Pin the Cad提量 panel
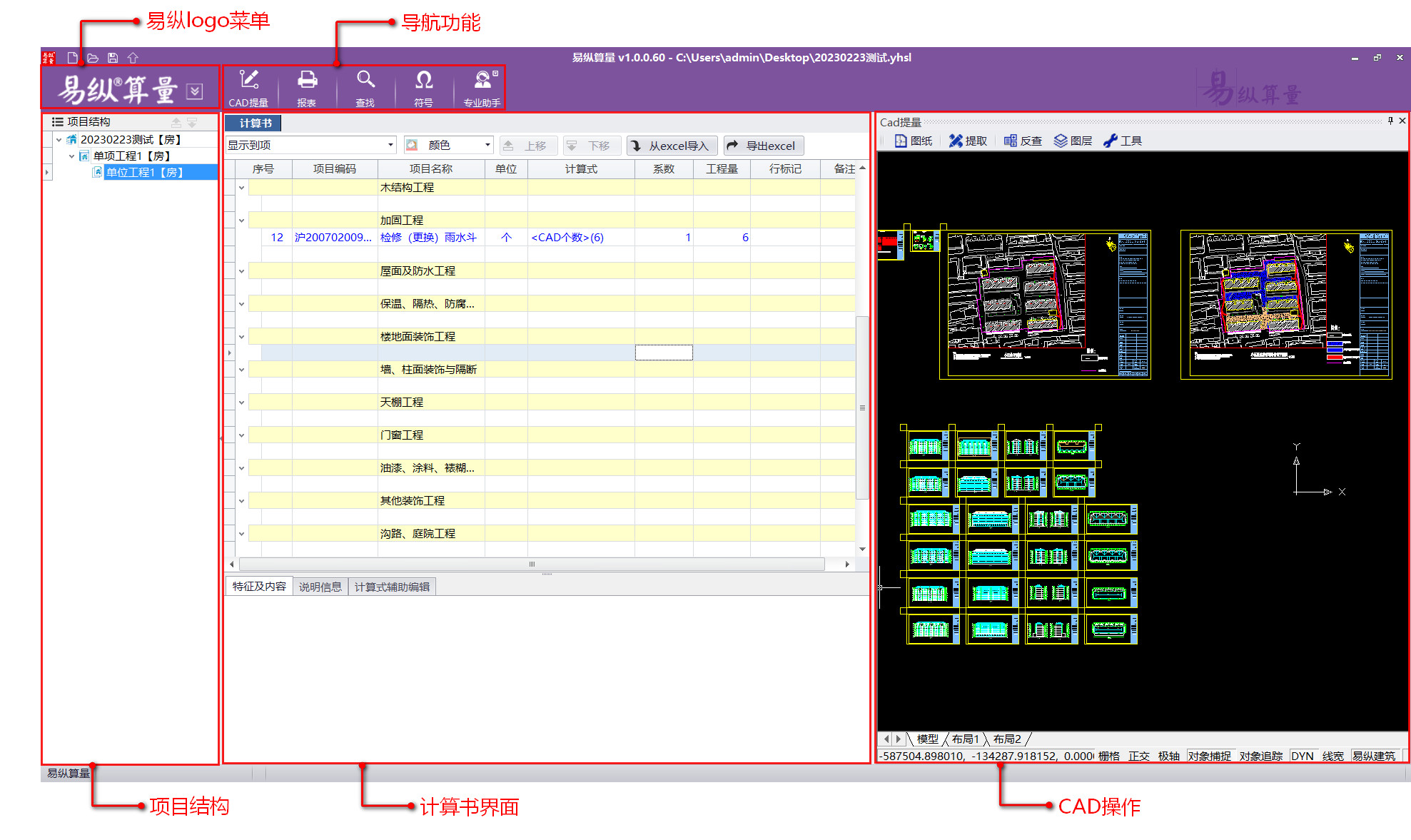 pyautogui.click(x=1390, y=121)
